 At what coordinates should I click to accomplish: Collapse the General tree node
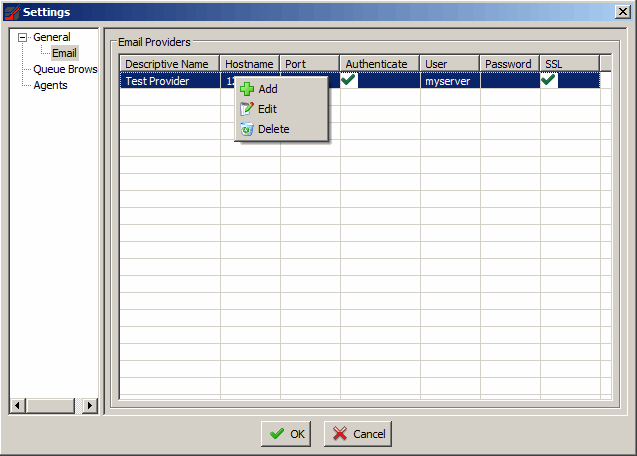(x=23, y=38)
